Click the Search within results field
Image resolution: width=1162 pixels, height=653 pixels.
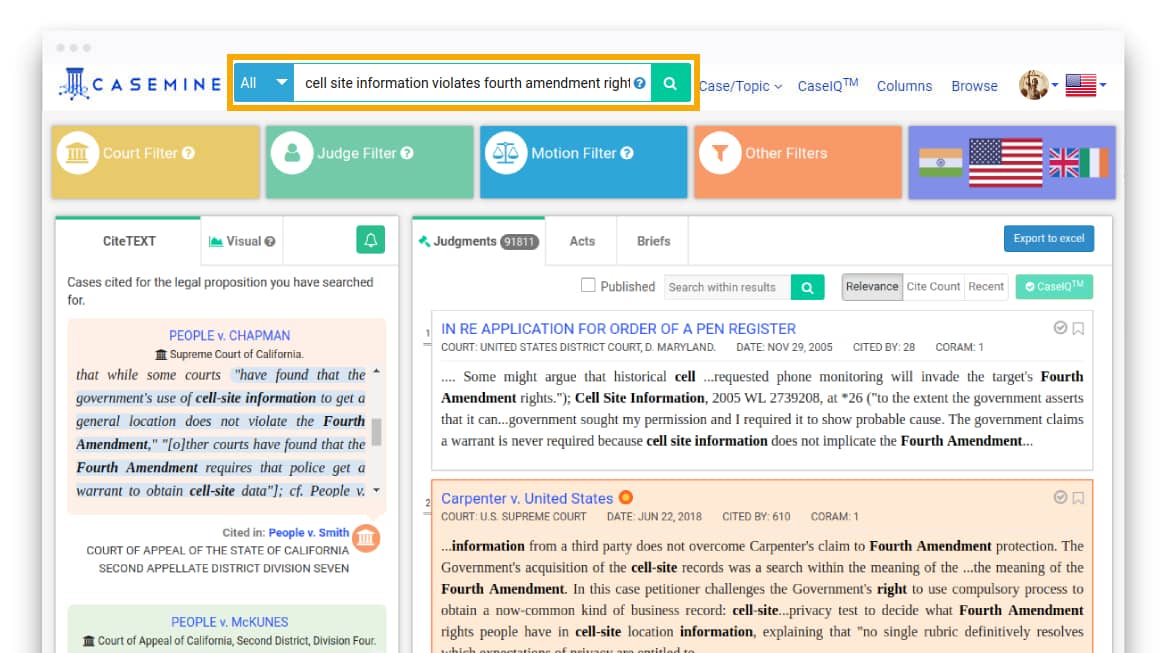pyautogui.click(x=727, y=287)
